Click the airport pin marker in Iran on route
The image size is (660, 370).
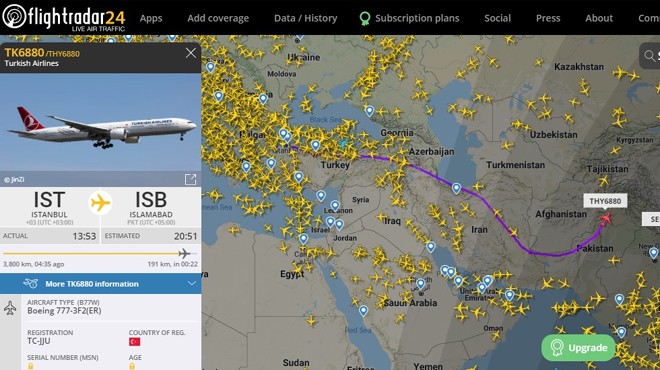(x=456, y=189)
